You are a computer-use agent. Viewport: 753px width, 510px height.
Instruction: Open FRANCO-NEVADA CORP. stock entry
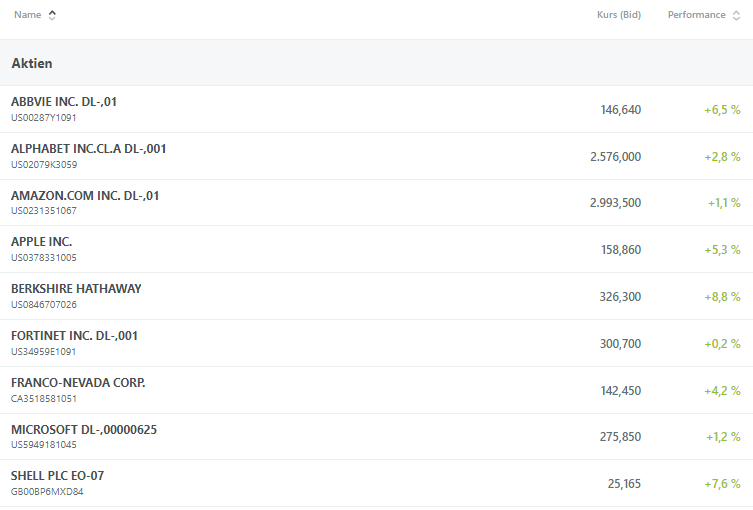(x=78, y=383)
